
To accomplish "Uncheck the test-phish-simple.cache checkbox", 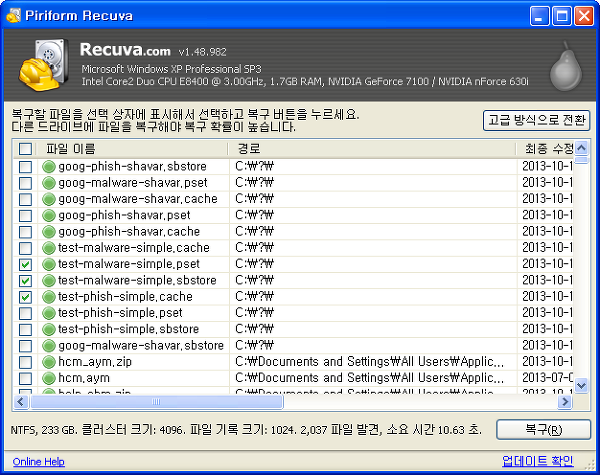I will [25, 297].
